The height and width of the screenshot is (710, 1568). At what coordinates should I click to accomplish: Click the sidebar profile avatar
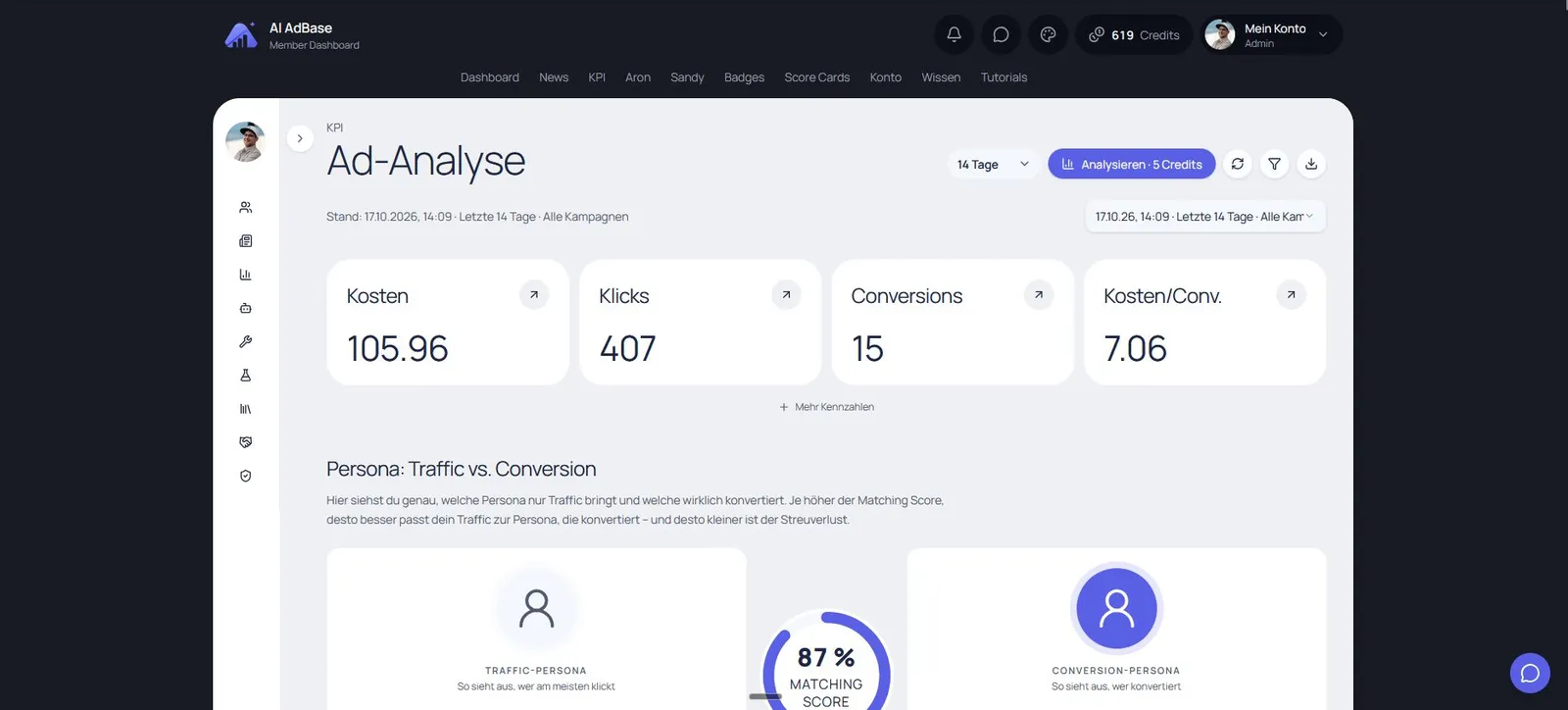point(245,142)
